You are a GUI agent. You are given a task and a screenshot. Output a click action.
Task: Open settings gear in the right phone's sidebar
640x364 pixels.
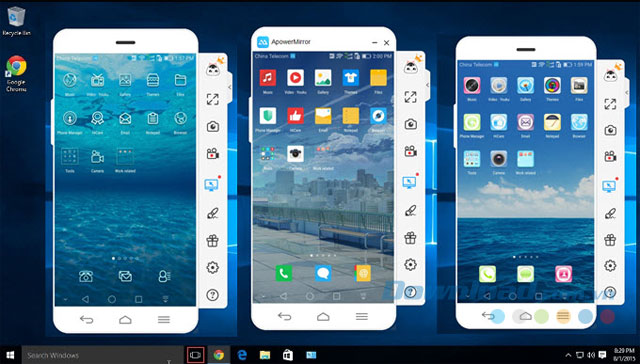[x=610, y=266]
